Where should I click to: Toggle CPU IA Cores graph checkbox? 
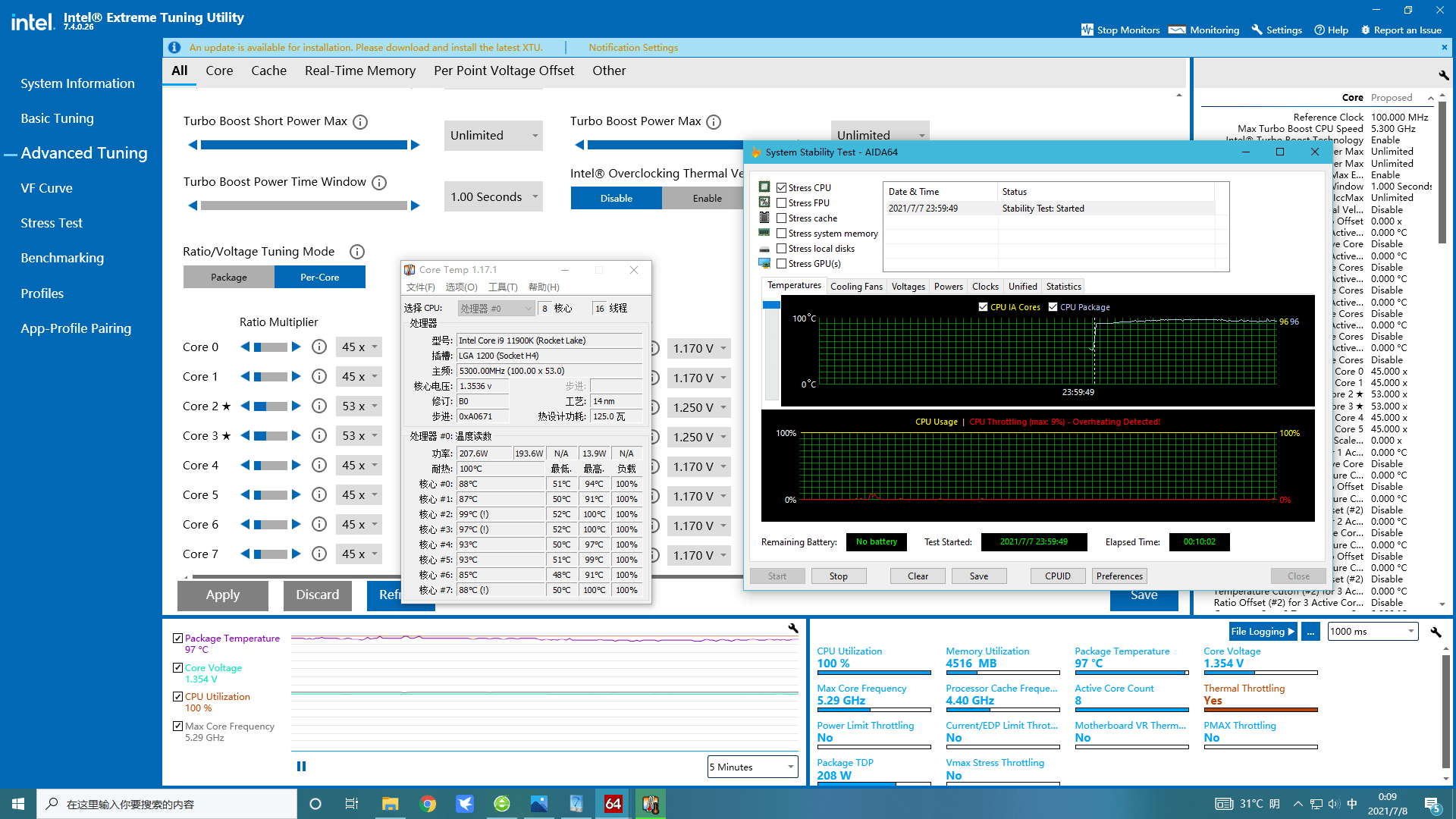point(984,307)
